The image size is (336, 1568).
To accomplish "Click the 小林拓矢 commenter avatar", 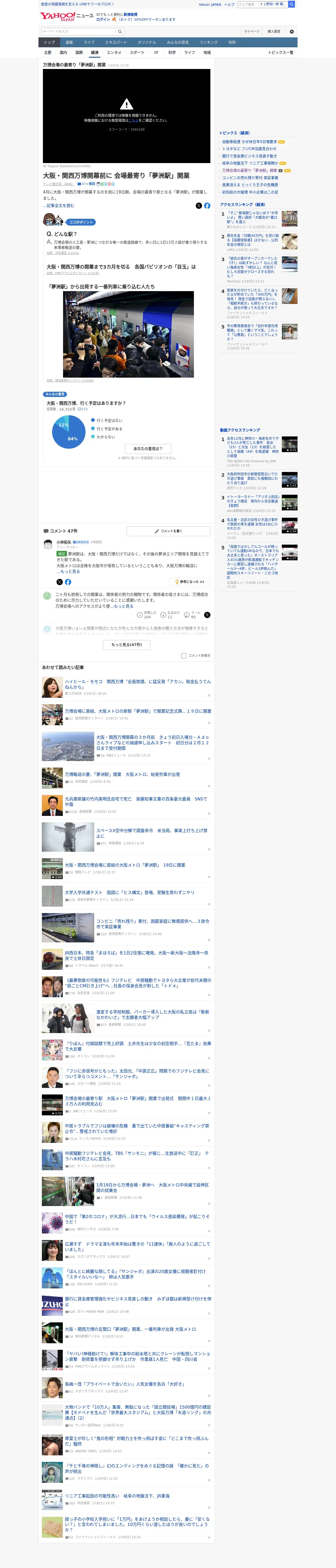I will (48, 544).
